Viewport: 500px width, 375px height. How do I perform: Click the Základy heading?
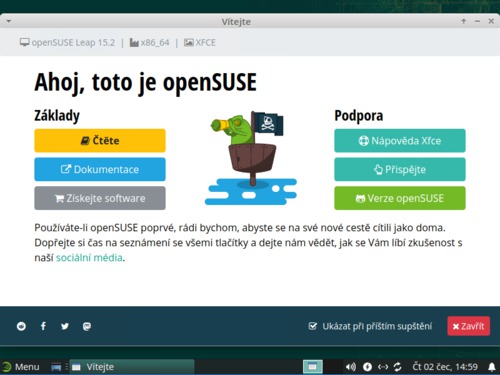pyautogui.click(x=57, y=116)
